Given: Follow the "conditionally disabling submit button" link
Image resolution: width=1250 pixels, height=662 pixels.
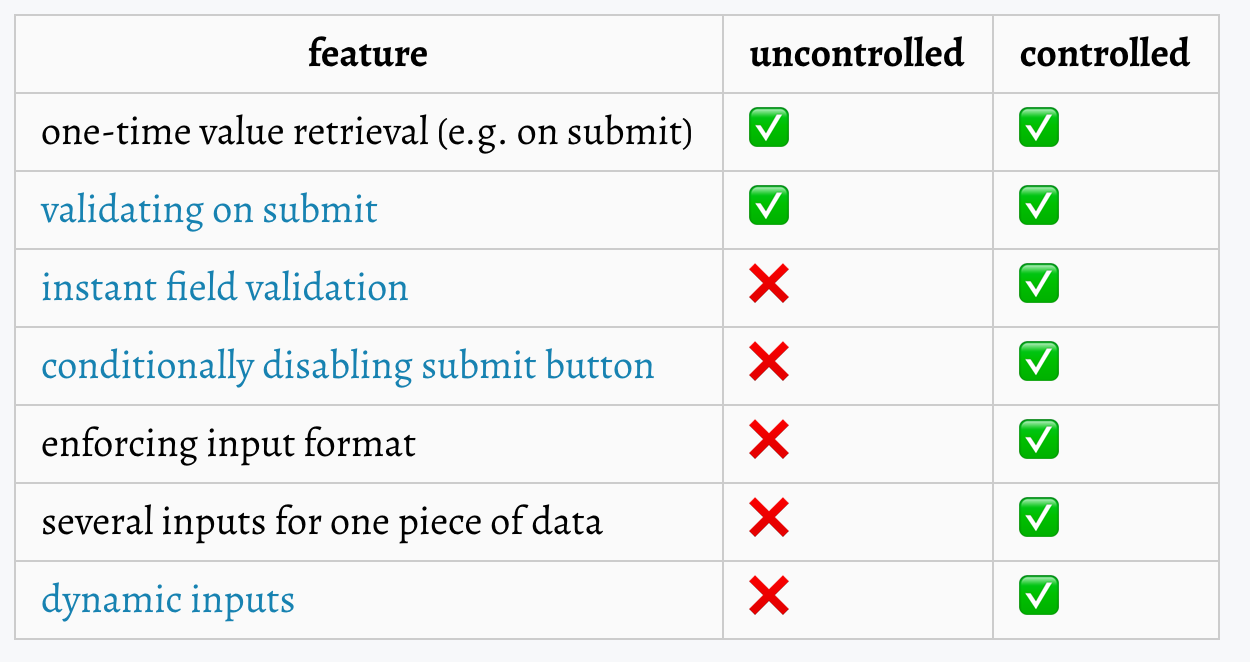Looking at the screenshot, I should 347,366.
